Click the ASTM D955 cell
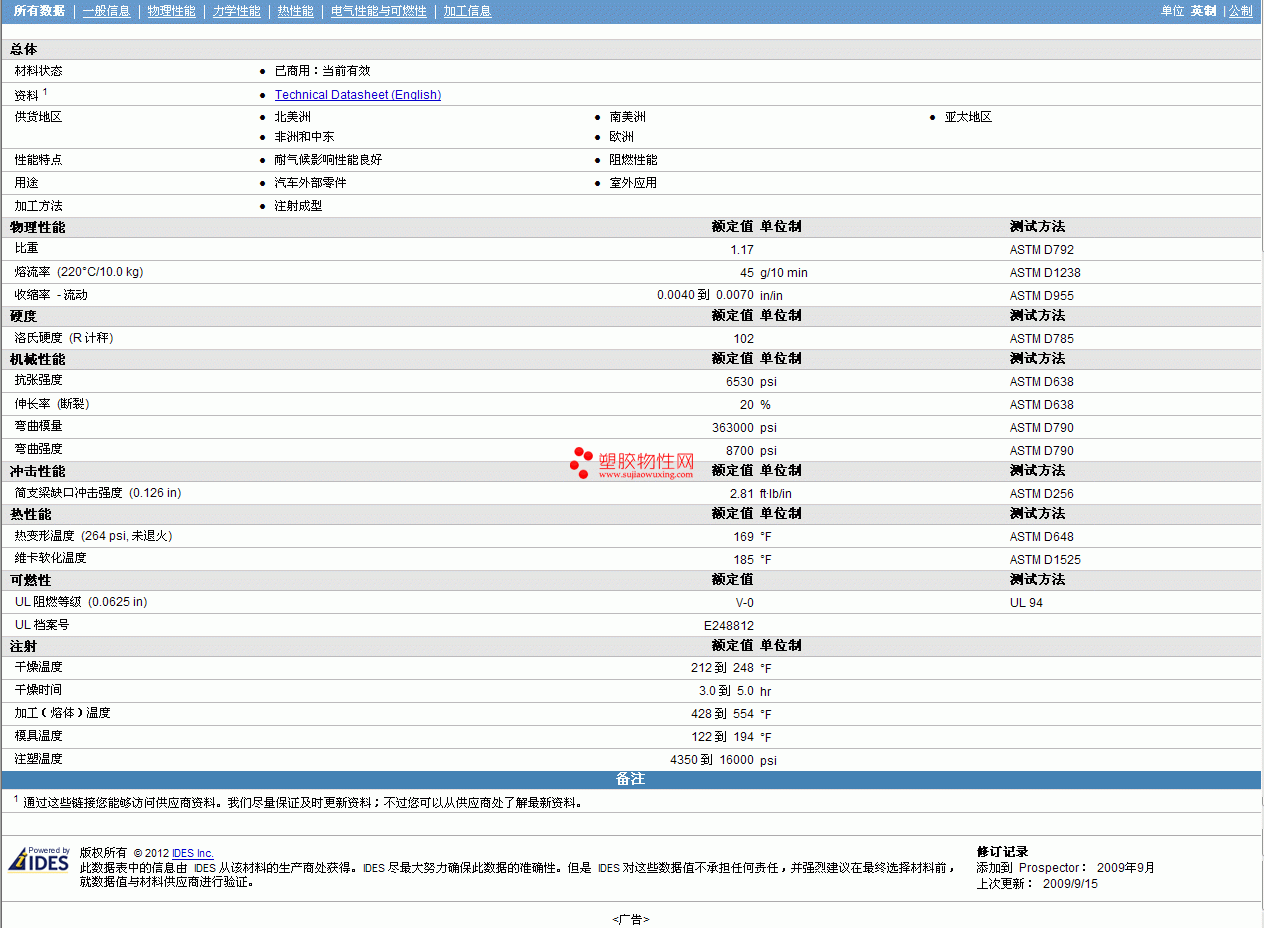Viewport: 1264px width, 928px height. pyautogui.click(x=1042, y=296)
